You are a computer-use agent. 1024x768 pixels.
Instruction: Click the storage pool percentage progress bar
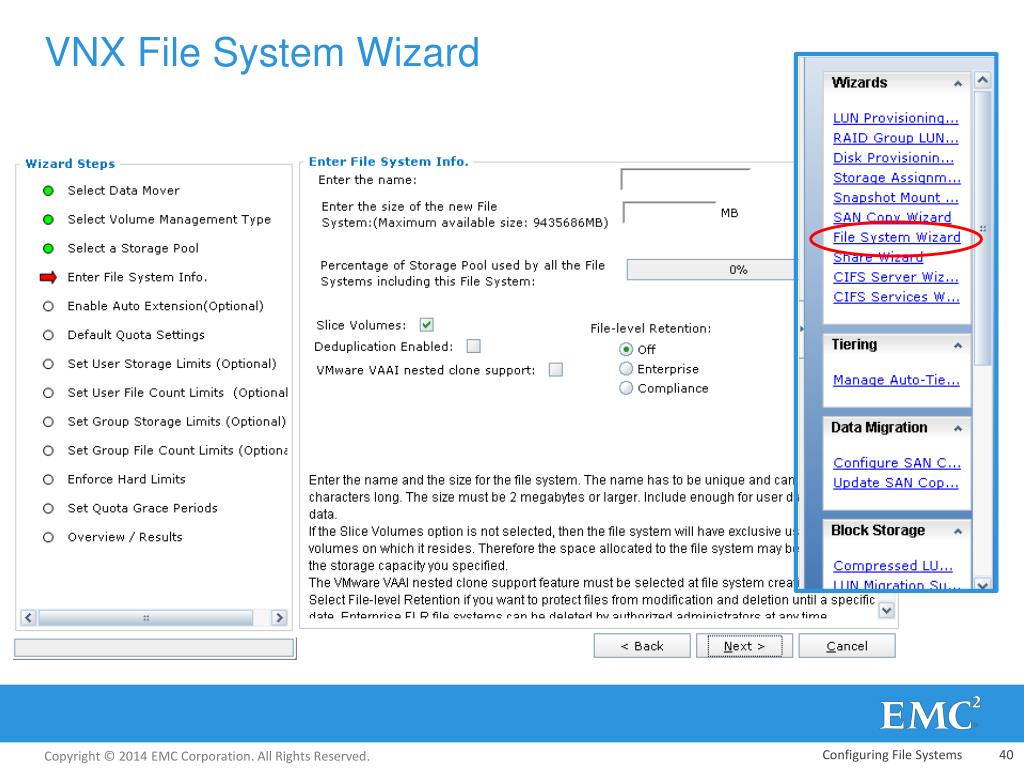712,270
